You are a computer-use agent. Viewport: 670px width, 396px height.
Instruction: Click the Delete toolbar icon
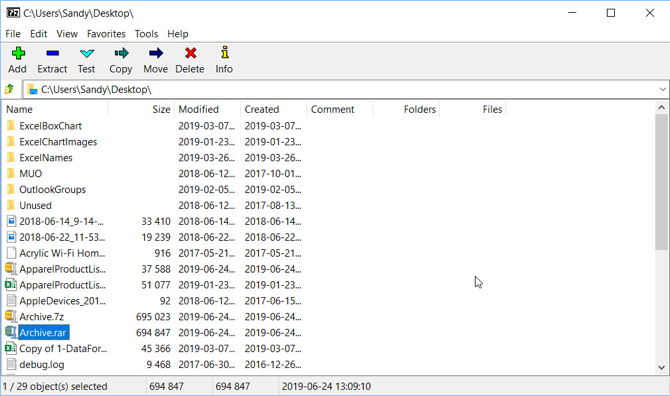(x=190, y=53)
